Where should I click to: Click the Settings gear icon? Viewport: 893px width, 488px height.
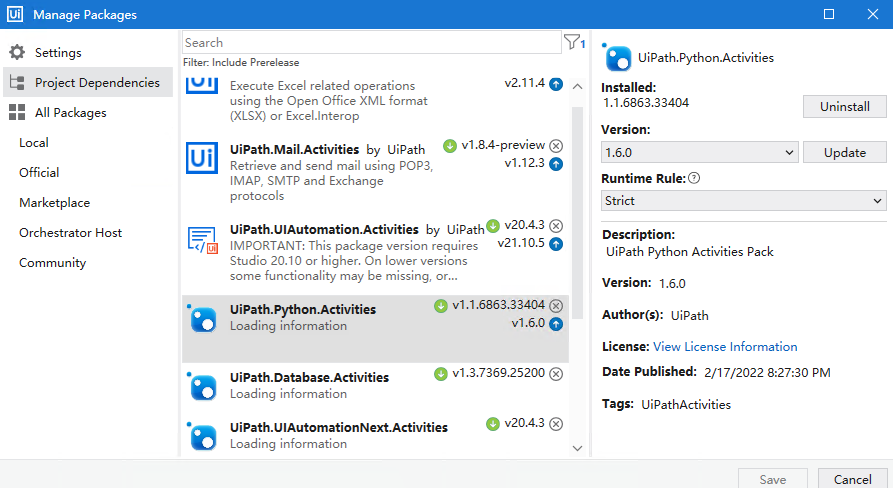coord(17,52)
